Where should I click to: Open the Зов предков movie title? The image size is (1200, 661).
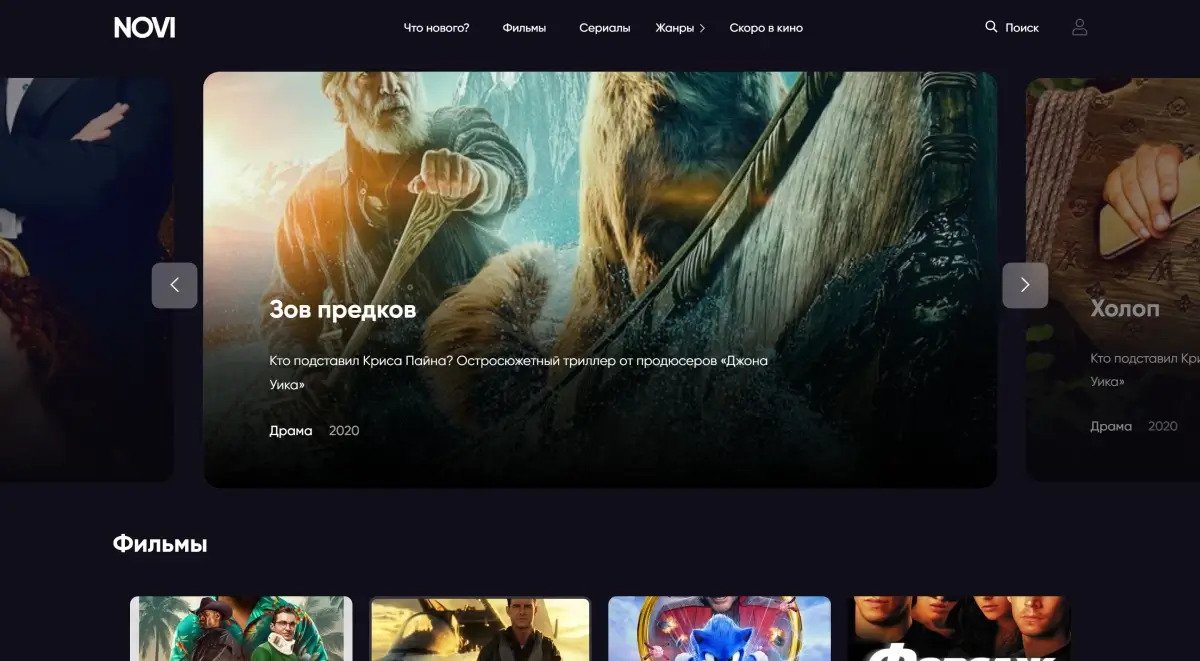pyautogui.click(x=342, y=310)
